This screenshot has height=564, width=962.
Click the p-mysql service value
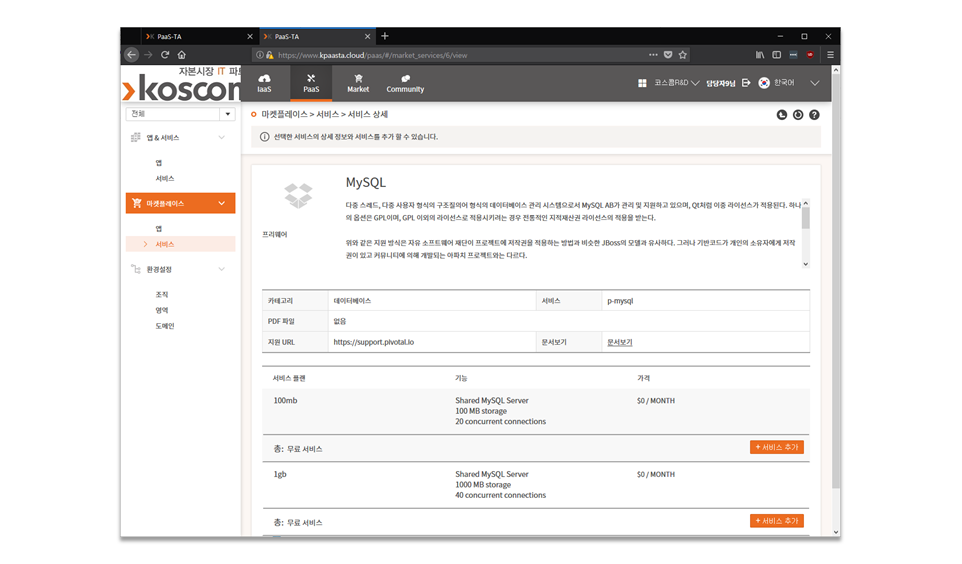click(620, 301)
